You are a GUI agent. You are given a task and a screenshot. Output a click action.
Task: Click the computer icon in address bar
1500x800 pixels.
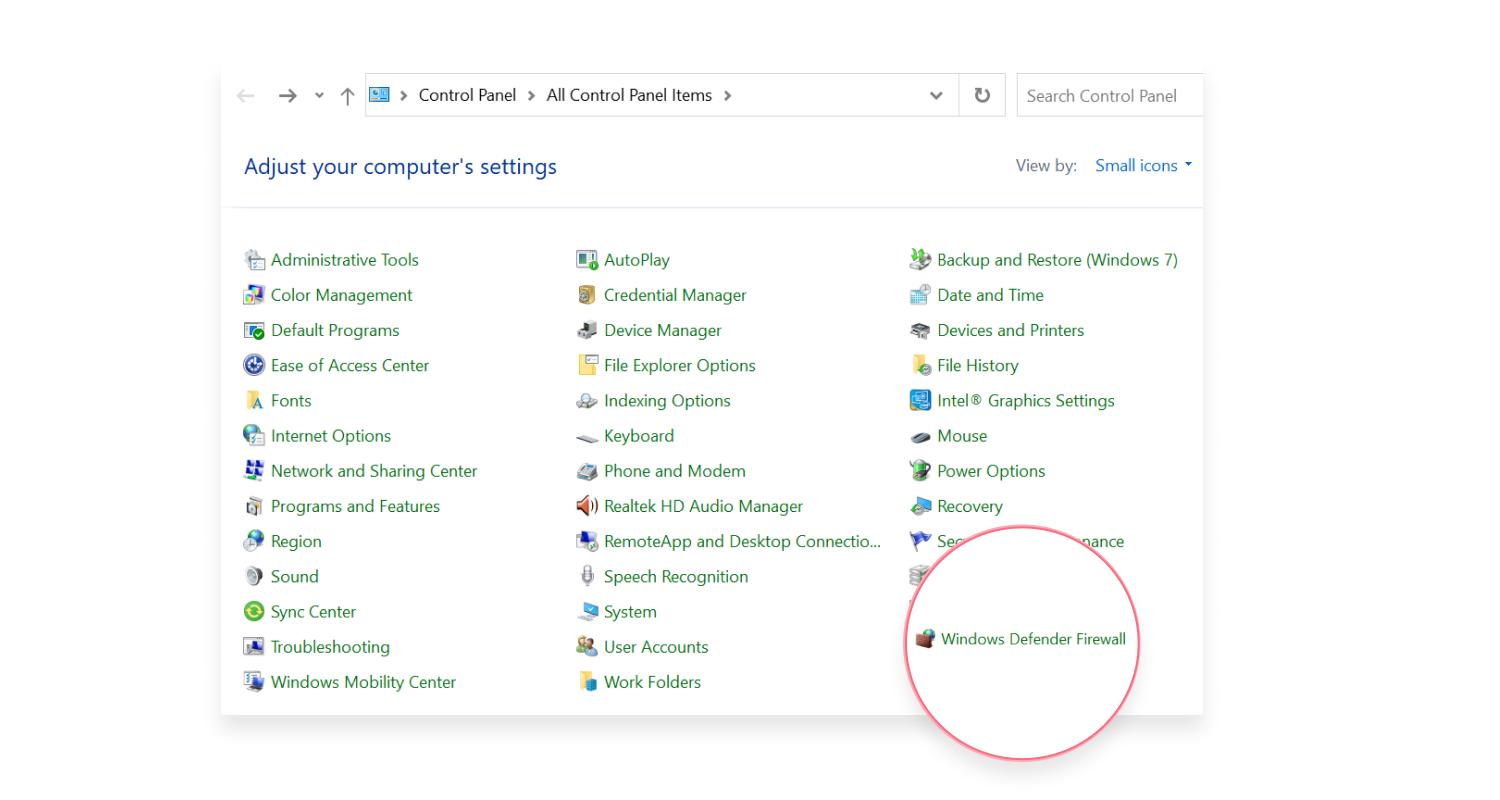379,95
